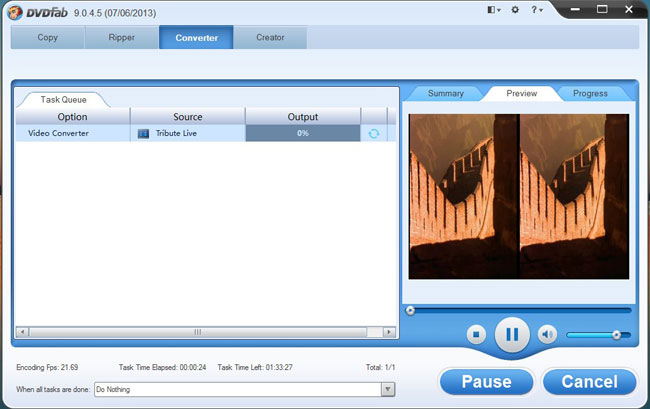Expand the Do Nothing dropdown arrow
Image resolution: width=650 pixels, height=409 pixels.
(x=388, y=389)
